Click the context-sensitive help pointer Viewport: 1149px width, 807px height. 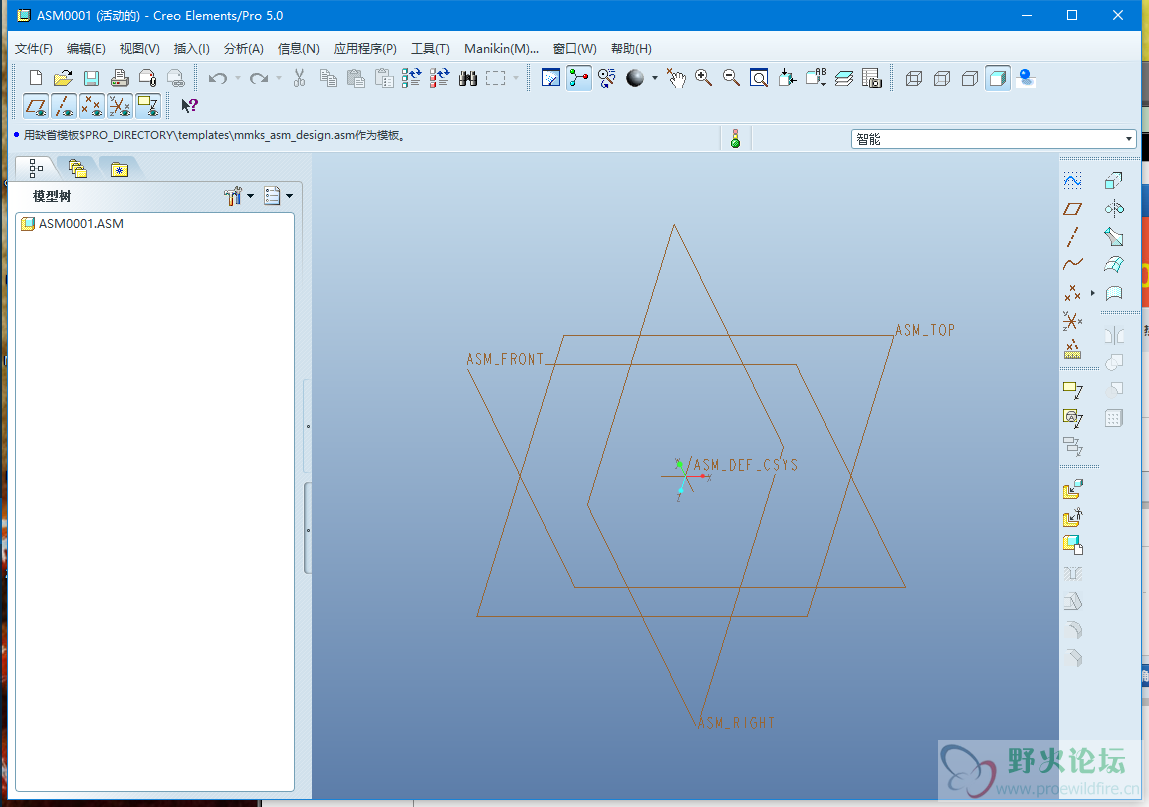coord(189,106)
